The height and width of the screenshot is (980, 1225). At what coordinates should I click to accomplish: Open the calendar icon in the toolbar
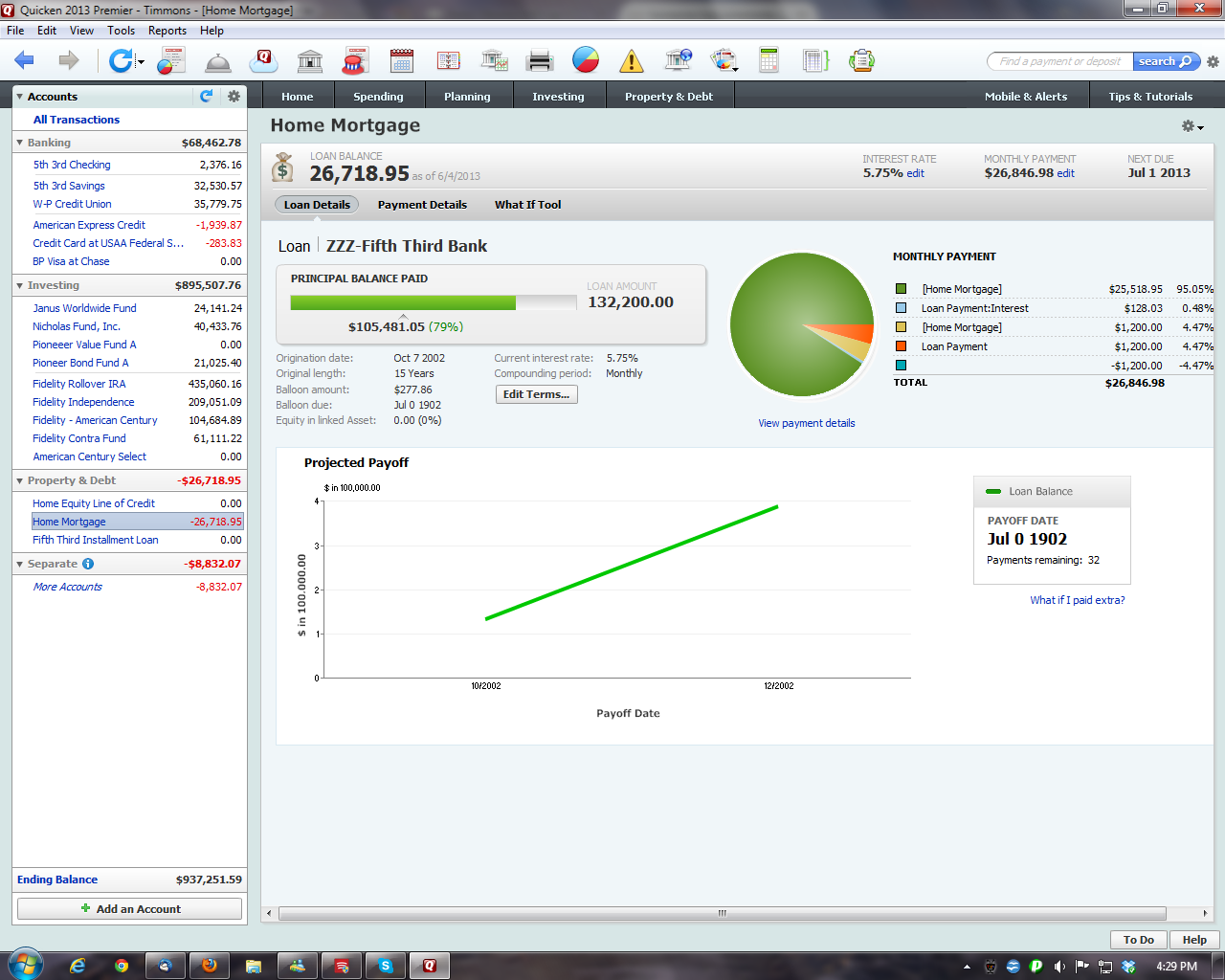click(x=402, y=61)
